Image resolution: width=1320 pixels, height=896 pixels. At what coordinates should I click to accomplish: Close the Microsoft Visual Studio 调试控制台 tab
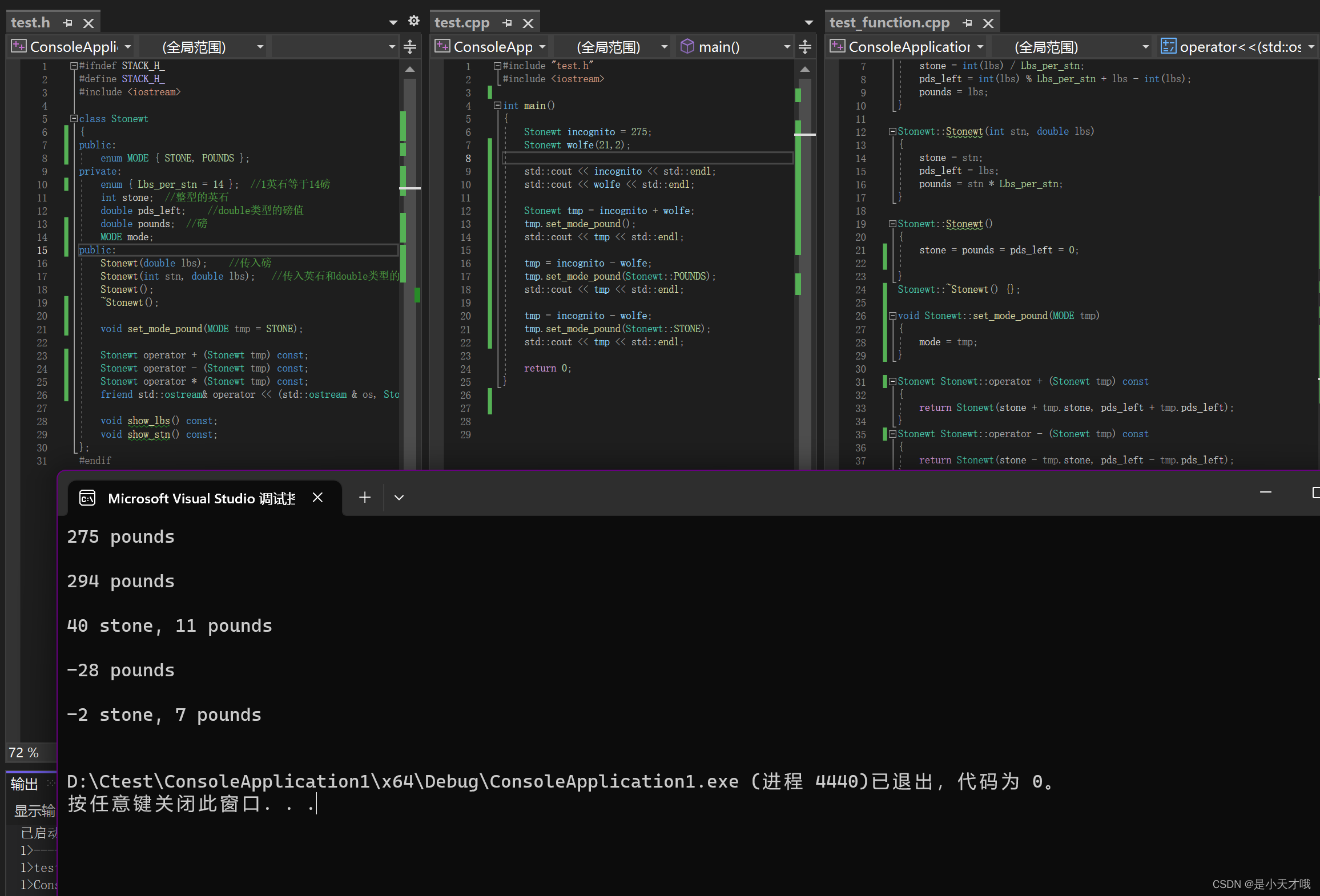pos(318,497)
